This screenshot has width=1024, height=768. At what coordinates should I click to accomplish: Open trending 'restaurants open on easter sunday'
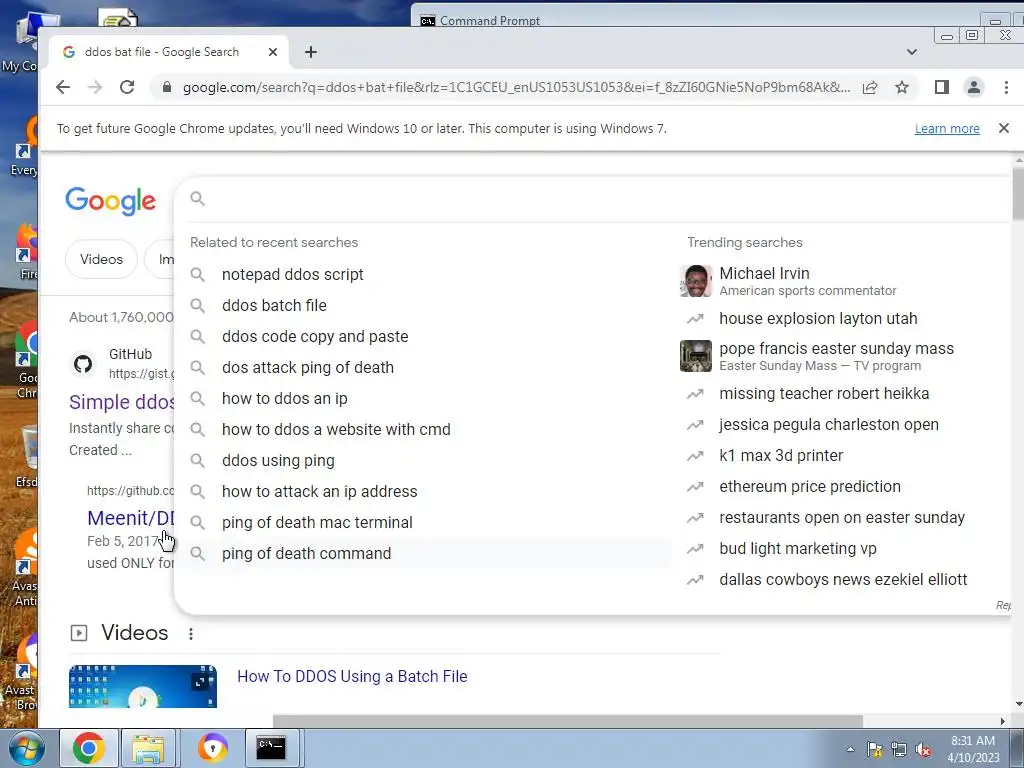point(842,518)
